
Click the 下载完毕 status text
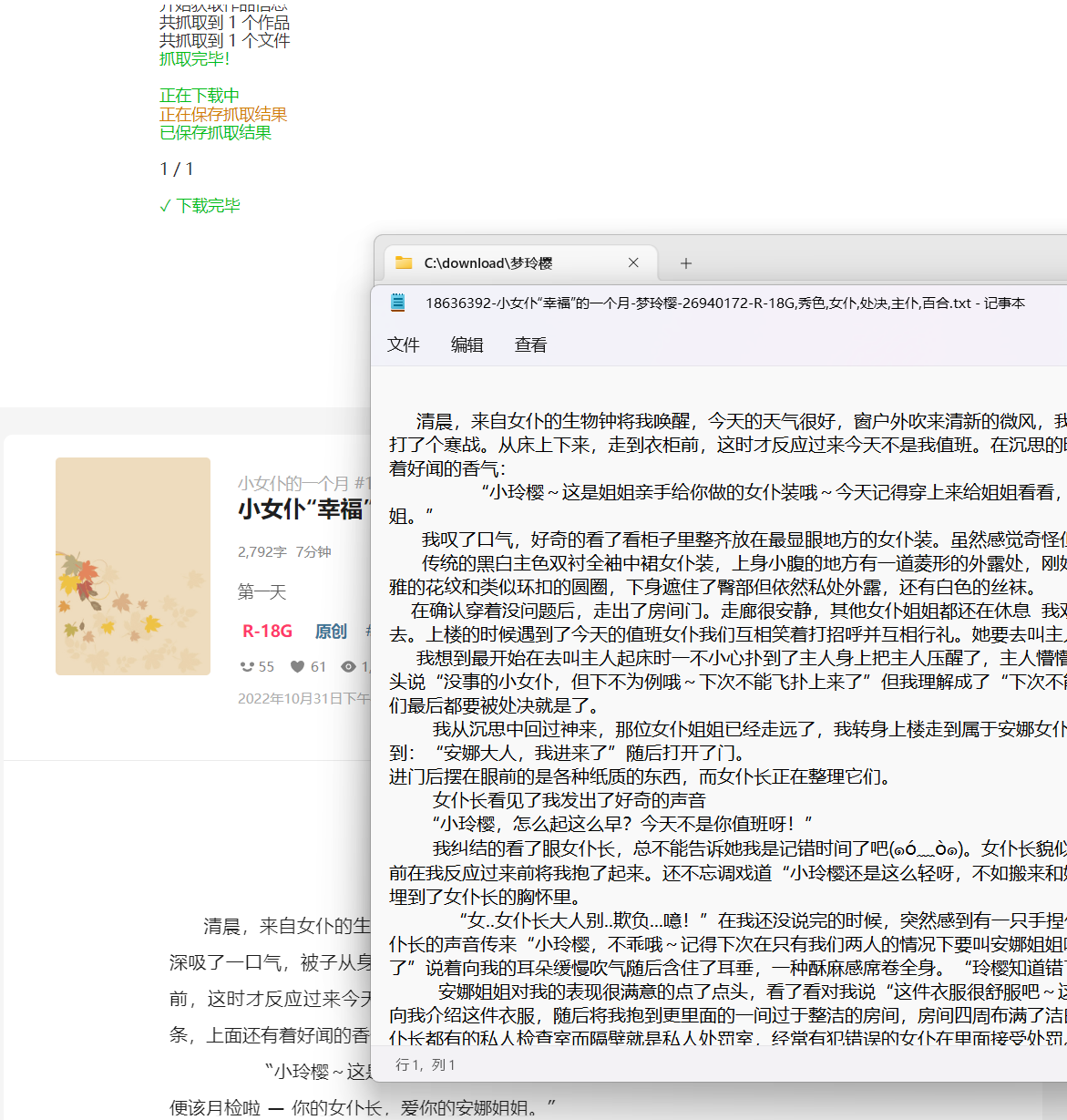pyautogui.click(x=200, y=205)
